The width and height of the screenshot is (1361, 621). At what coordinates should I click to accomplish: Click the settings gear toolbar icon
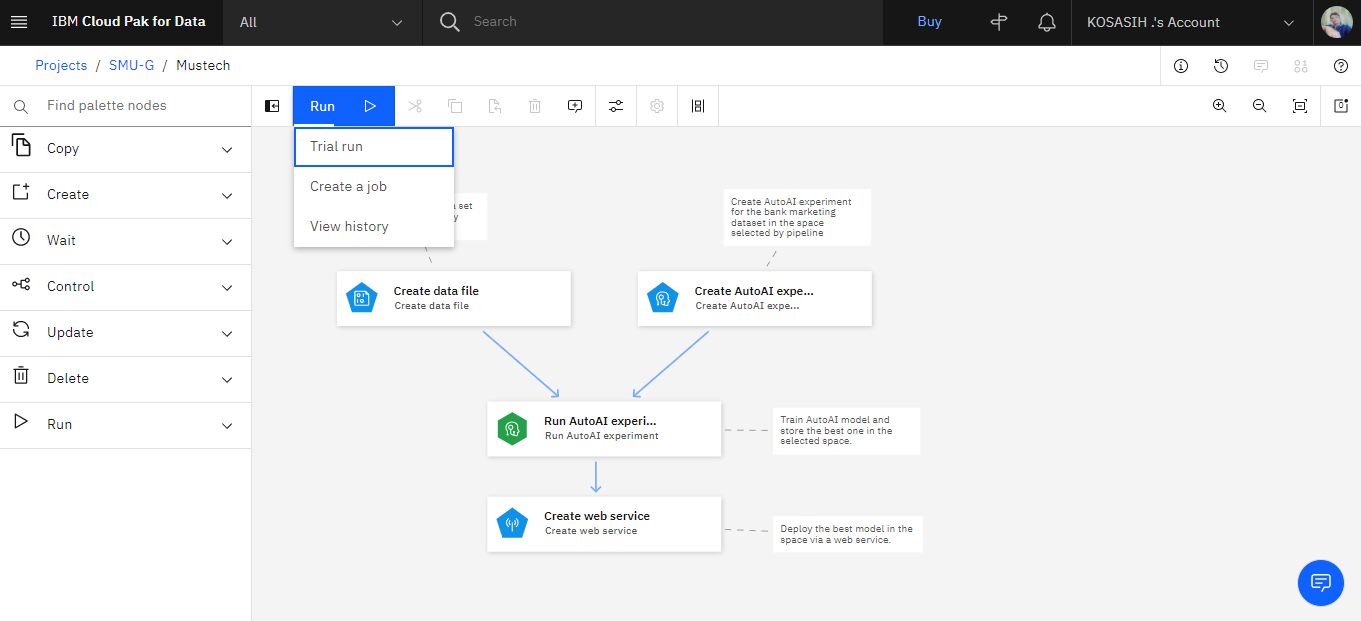[657, 106]
